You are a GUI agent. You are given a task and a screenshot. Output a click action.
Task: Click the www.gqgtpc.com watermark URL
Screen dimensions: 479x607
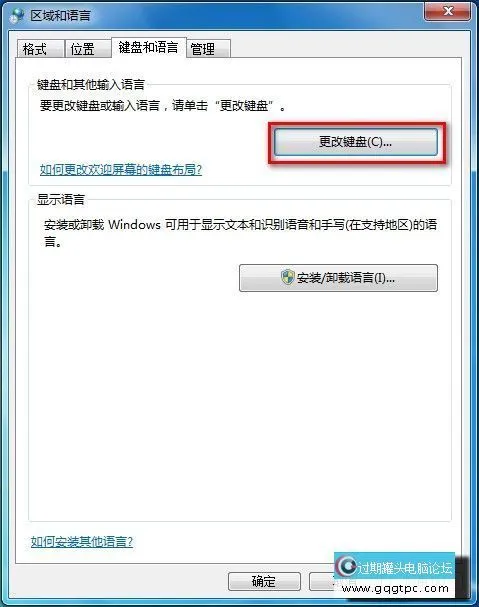[396, 589]
